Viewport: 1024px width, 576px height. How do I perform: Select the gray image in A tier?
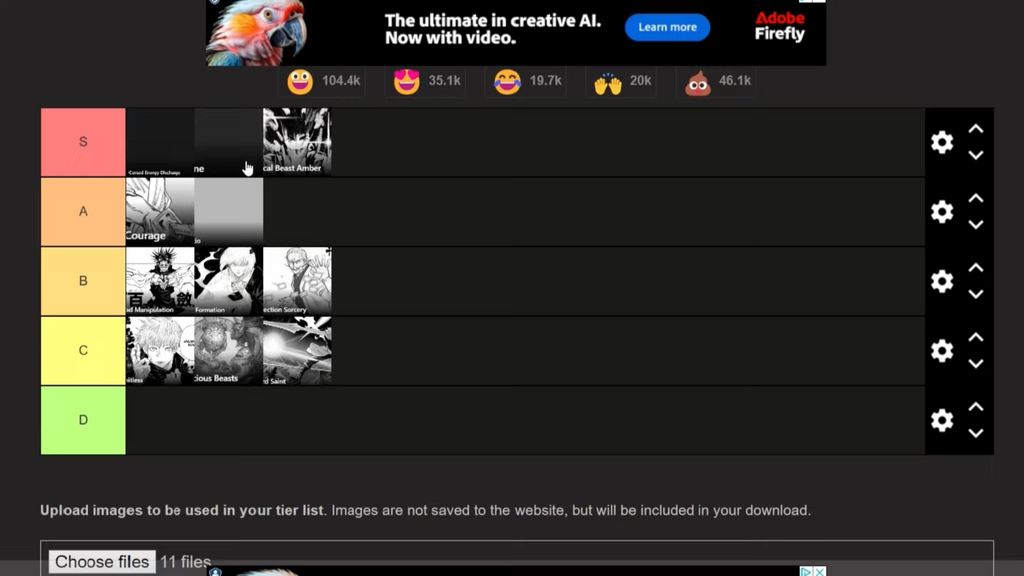click(229, 212)
